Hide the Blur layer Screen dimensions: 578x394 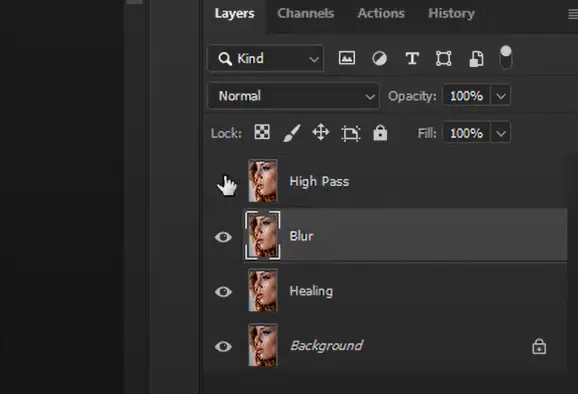(x=223, y=237)
